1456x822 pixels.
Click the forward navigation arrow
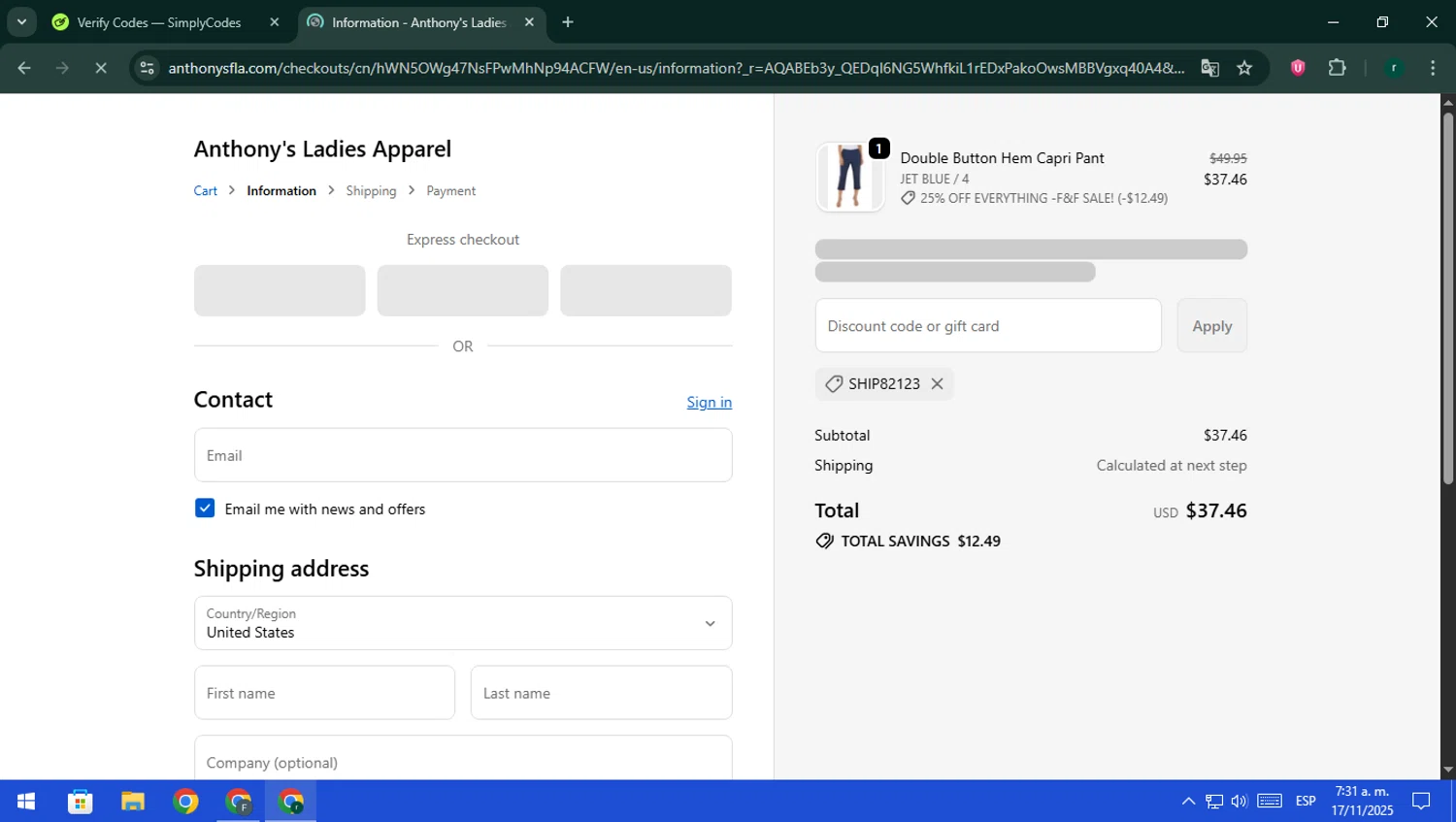click(62, 68)
